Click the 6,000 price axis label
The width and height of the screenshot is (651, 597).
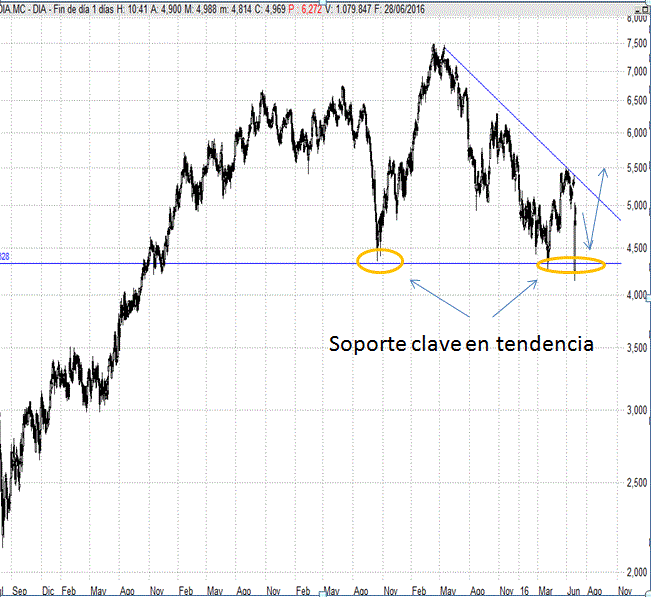click(x=636, y=133)
